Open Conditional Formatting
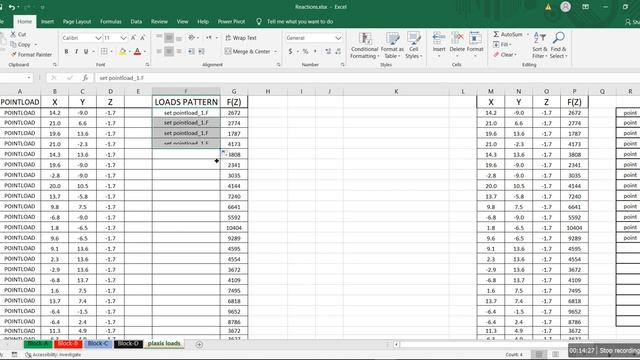 (x=364, y=45)
